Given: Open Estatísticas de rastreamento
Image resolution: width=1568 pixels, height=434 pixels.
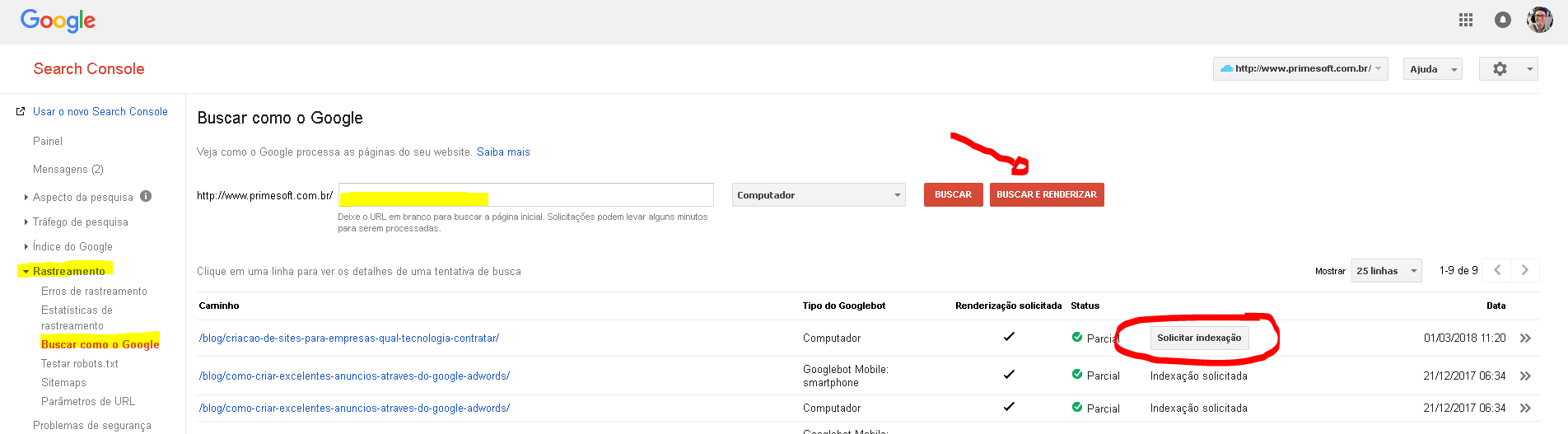Looking at the screenshot, I should click(x=77, y=318).
